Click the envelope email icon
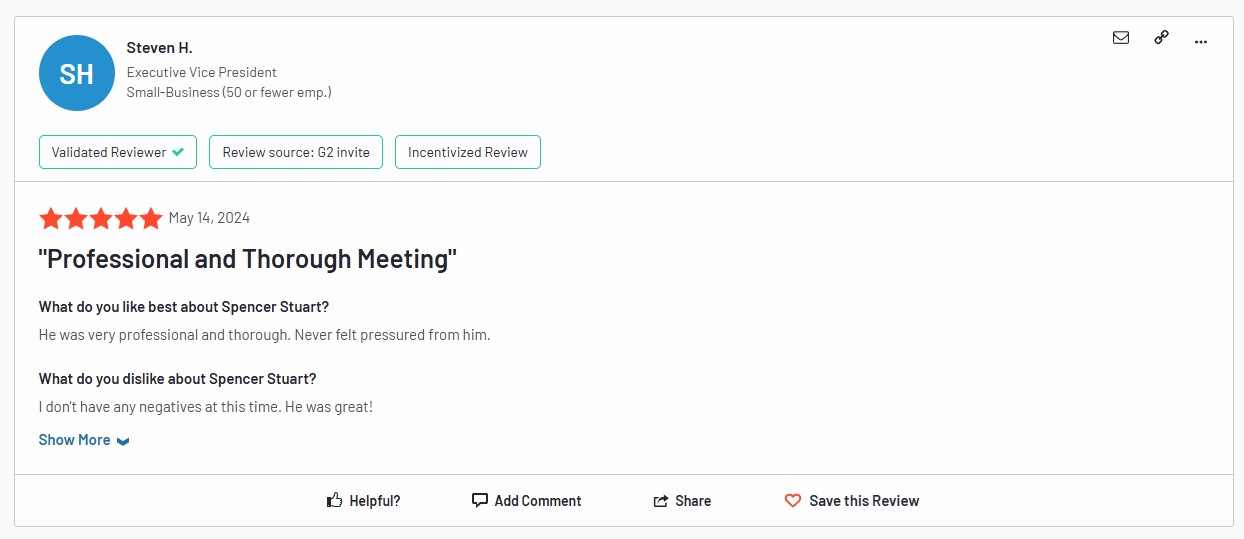This screenshot has width=1244, height=539. [x=1121, y=38]
